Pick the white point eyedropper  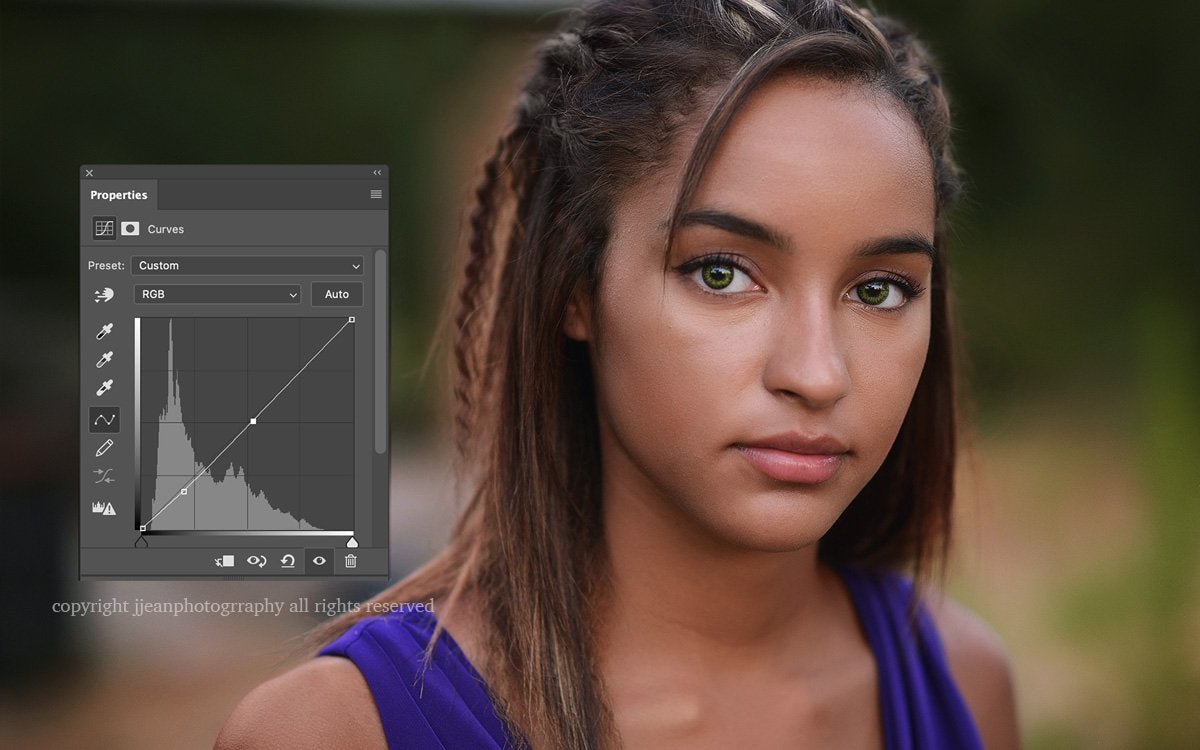tap(104, 388)
